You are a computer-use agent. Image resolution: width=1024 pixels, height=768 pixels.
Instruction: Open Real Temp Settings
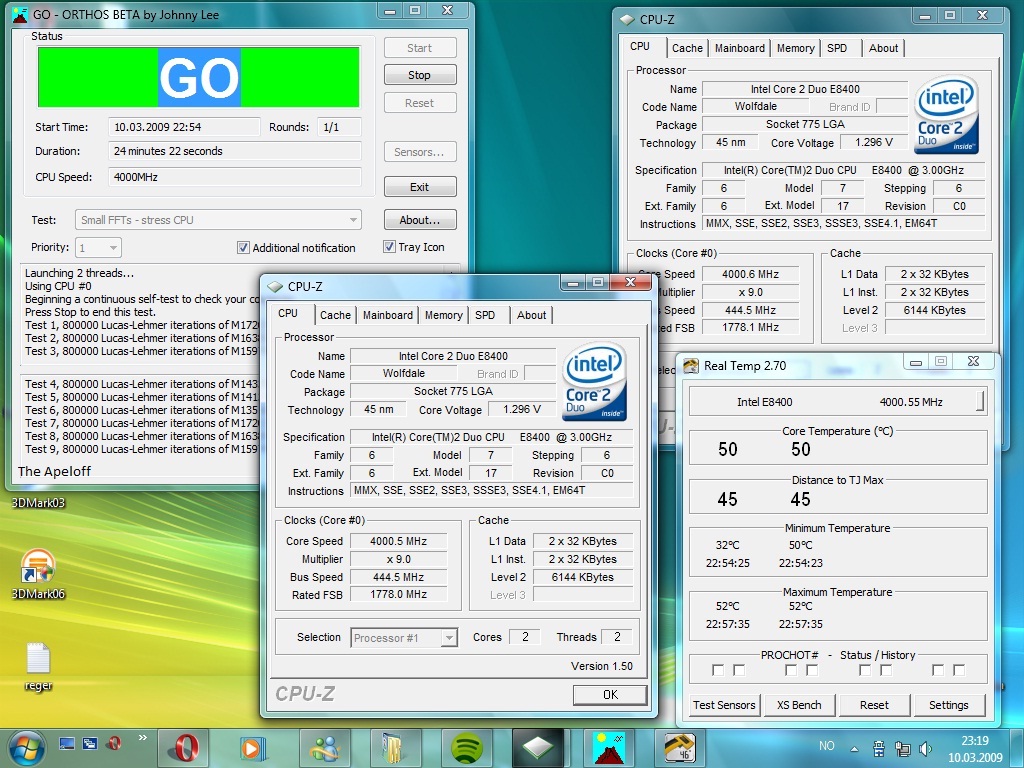pyautogui.click(x=948, y=705)
